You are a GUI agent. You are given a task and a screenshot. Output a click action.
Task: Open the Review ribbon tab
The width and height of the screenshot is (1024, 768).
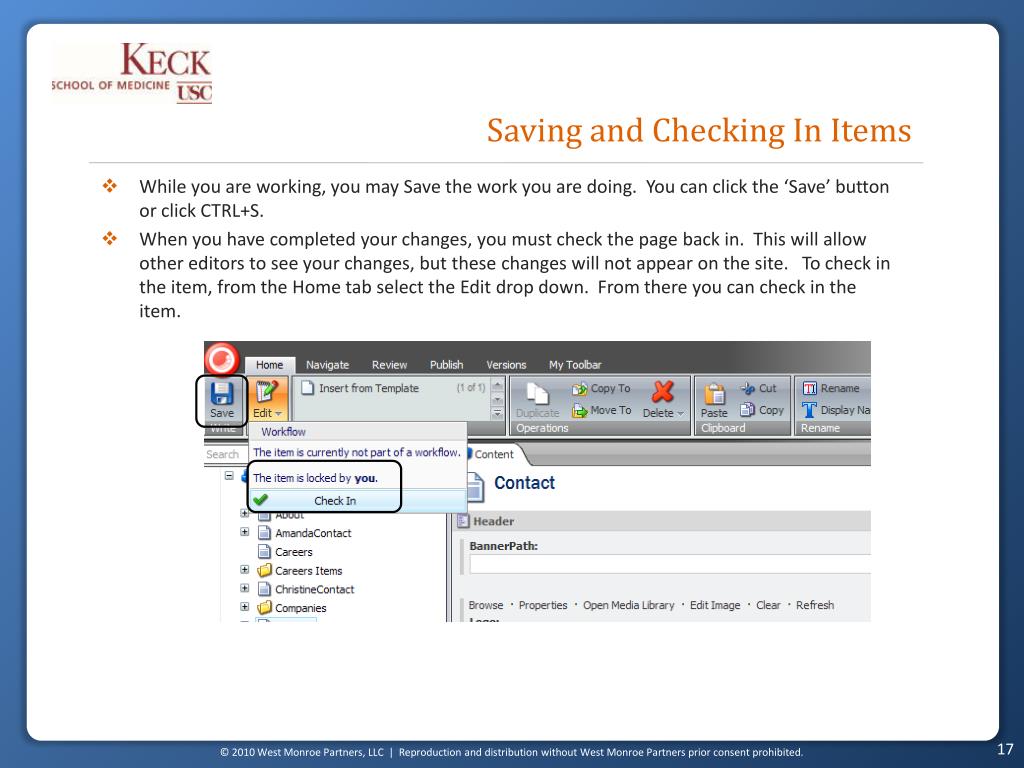(x=389, y=365)
